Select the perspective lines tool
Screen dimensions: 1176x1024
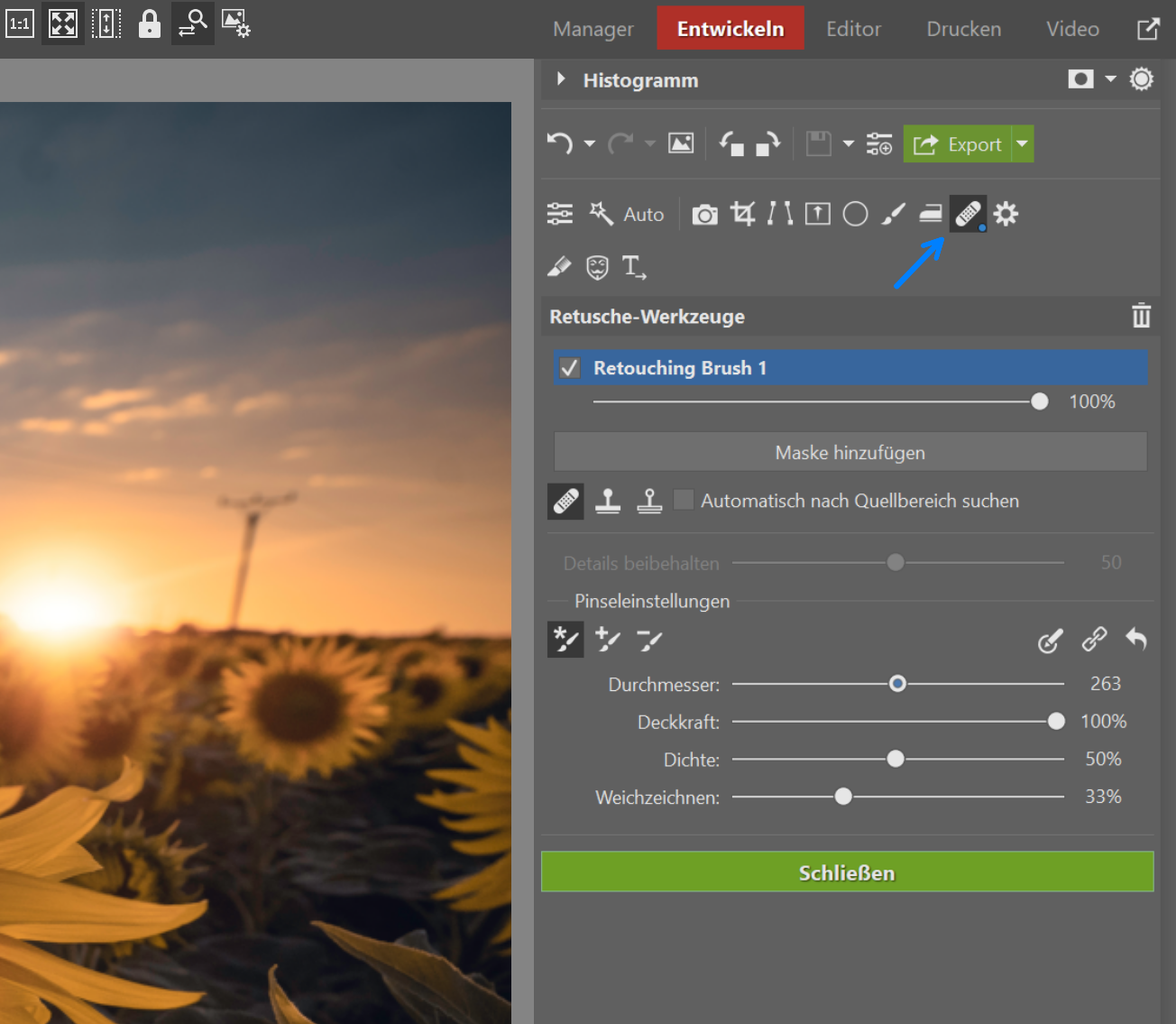(780, 214)
